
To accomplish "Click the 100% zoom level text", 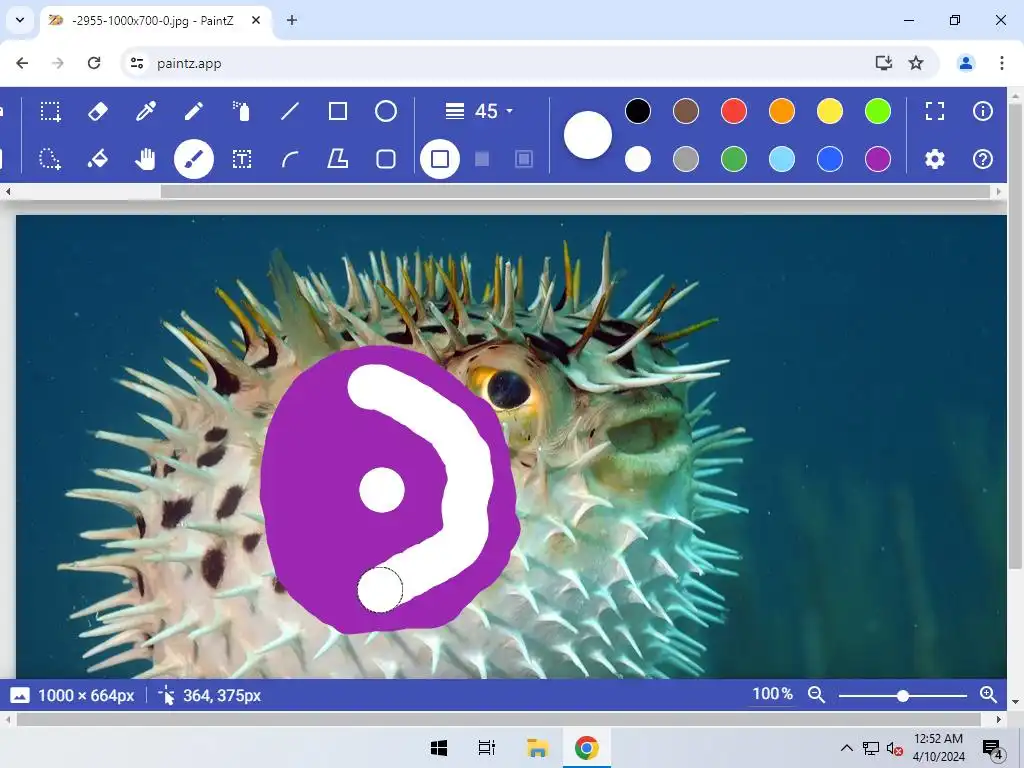I will pyautogui.click(x=773, y=694).
